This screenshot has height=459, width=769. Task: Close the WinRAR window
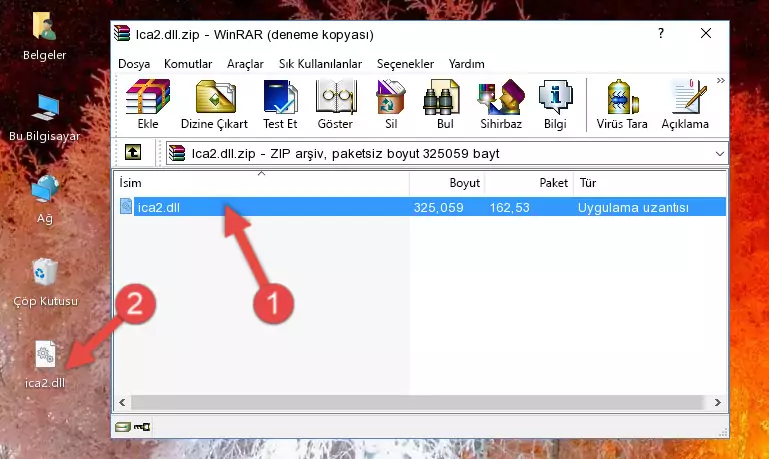706,33
